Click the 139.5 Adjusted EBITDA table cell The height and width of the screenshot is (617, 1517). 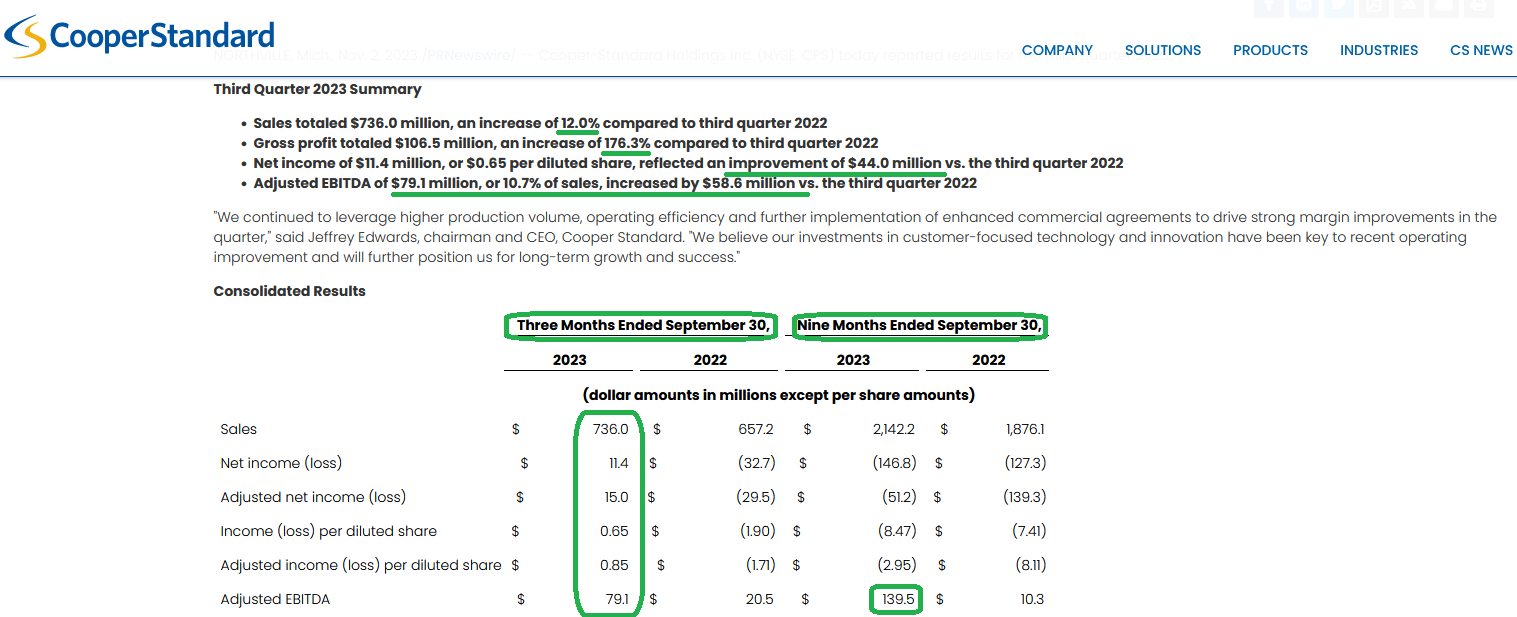[x=899, y=599]
